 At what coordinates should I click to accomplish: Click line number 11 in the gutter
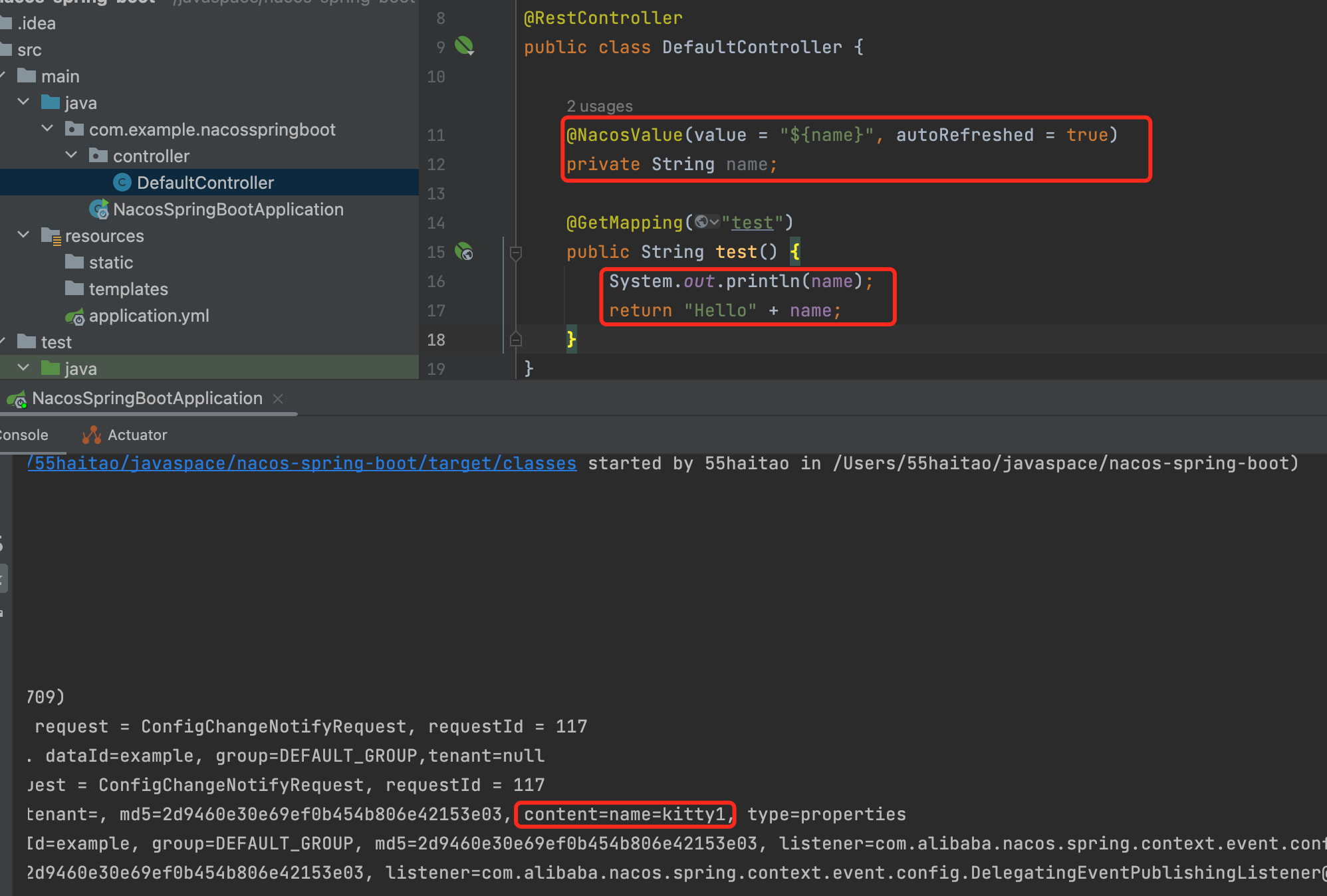pos(436,135)
